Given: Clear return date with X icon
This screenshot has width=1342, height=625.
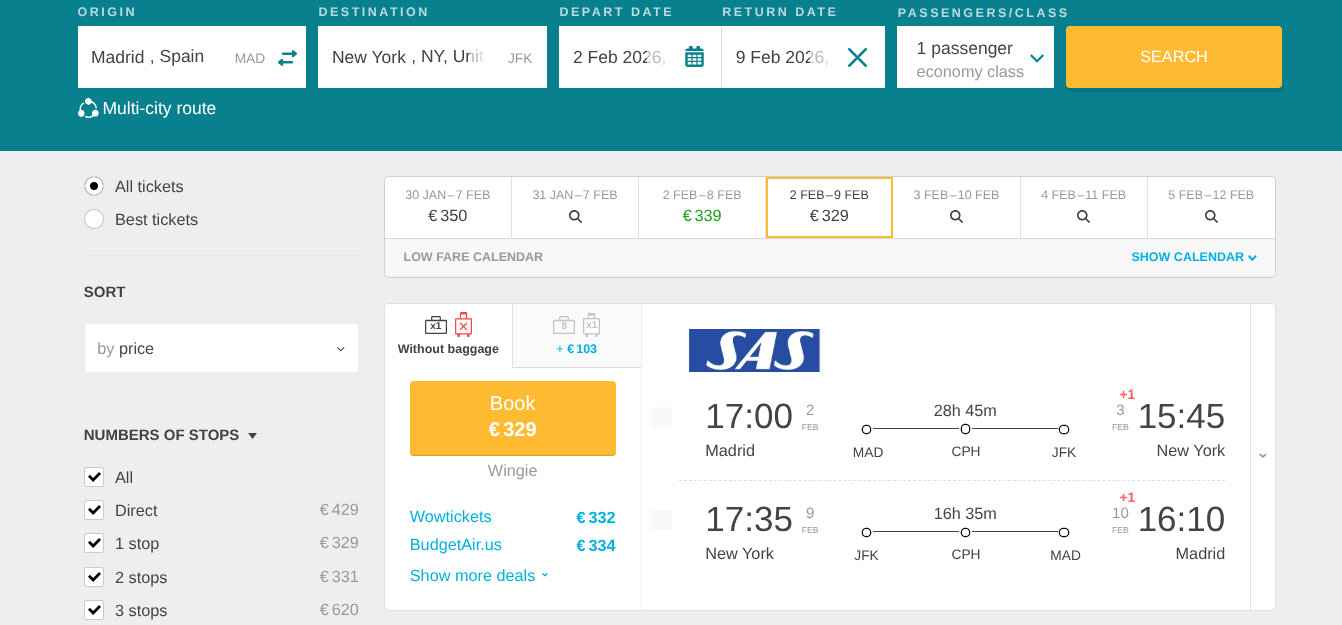Looking at the screenshot, I should pos(857,57).
